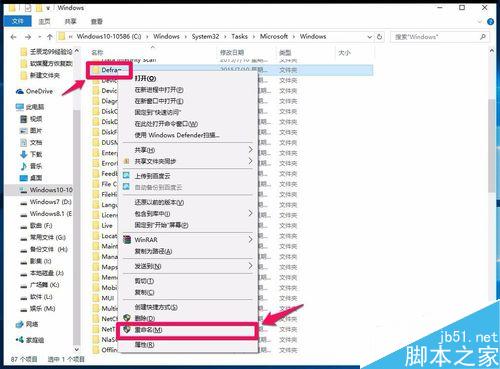Open the 音乐 music folder
Screen dimensions: 500x369
tap(31, 166)
